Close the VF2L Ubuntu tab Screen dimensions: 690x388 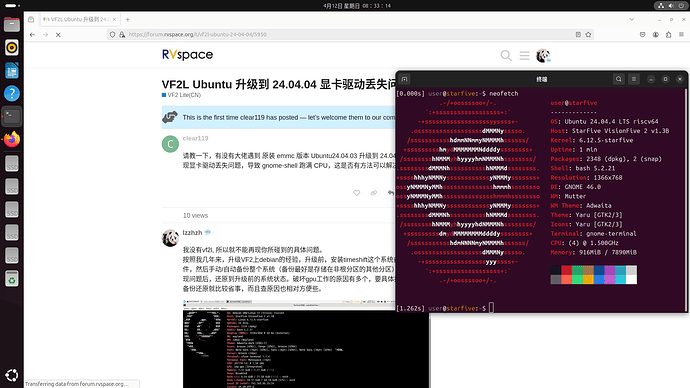coord(114,19)
